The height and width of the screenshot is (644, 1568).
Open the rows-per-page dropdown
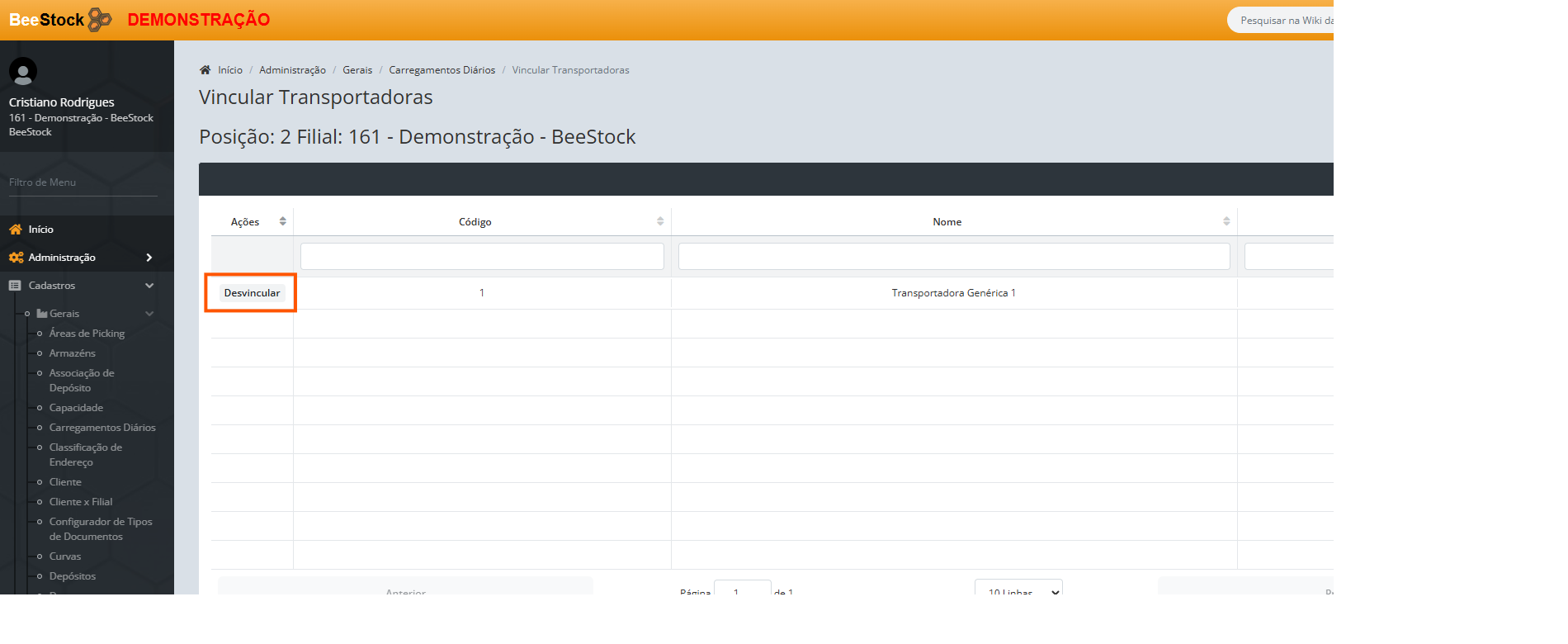click(1018, 590)
